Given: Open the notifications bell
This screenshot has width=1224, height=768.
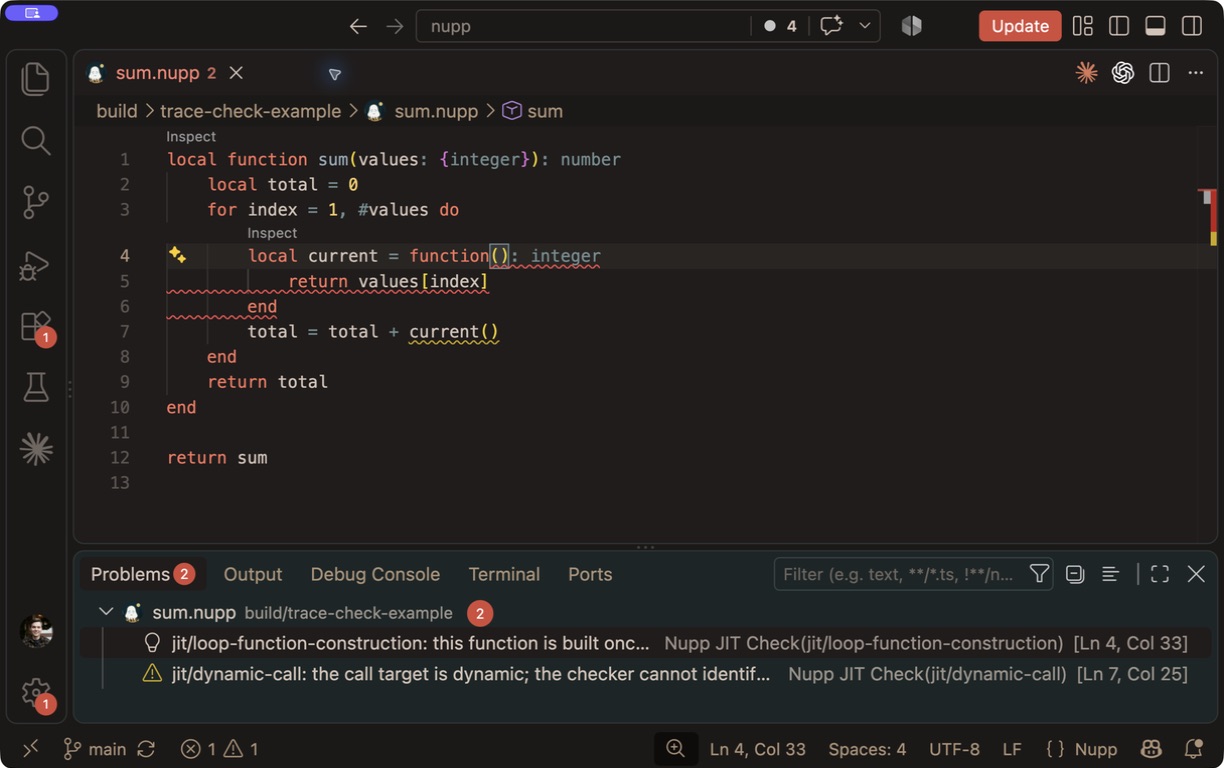Looking at the screenshot, I should (1193, 749).
